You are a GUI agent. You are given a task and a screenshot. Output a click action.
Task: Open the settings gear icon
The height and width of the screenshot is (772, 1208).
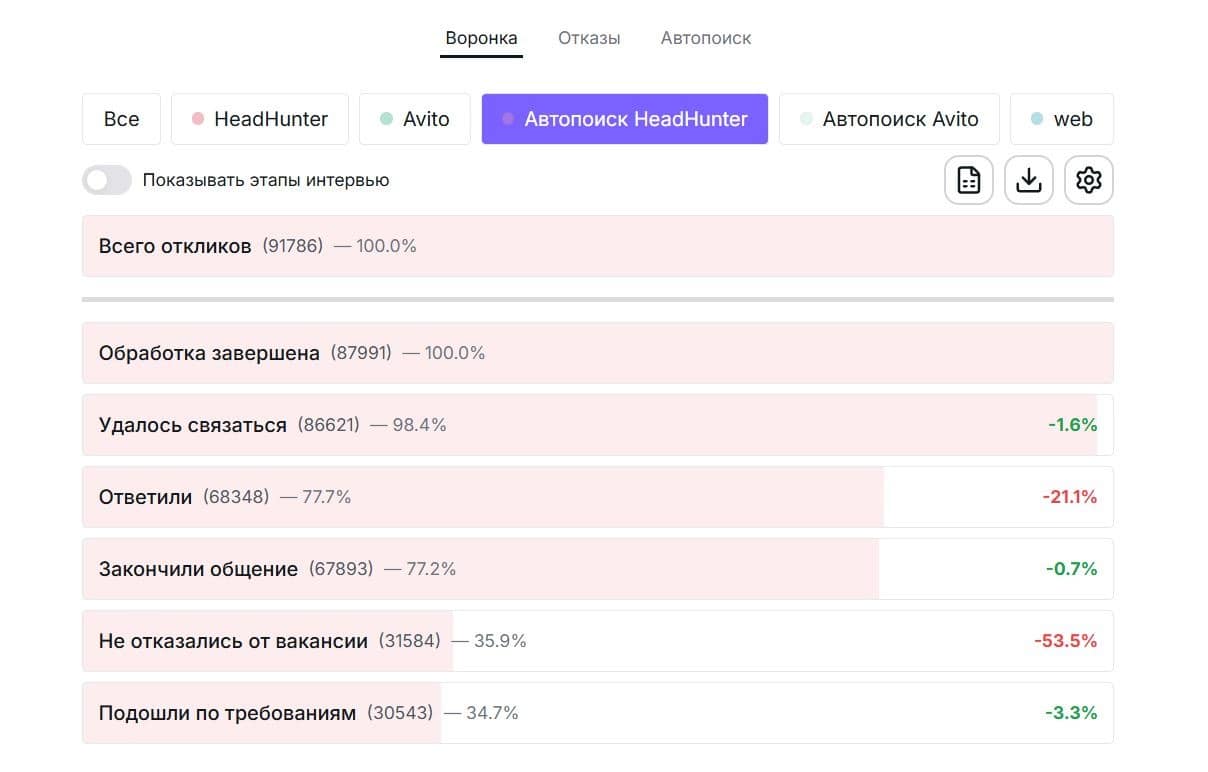click(x=1088, y=180)
